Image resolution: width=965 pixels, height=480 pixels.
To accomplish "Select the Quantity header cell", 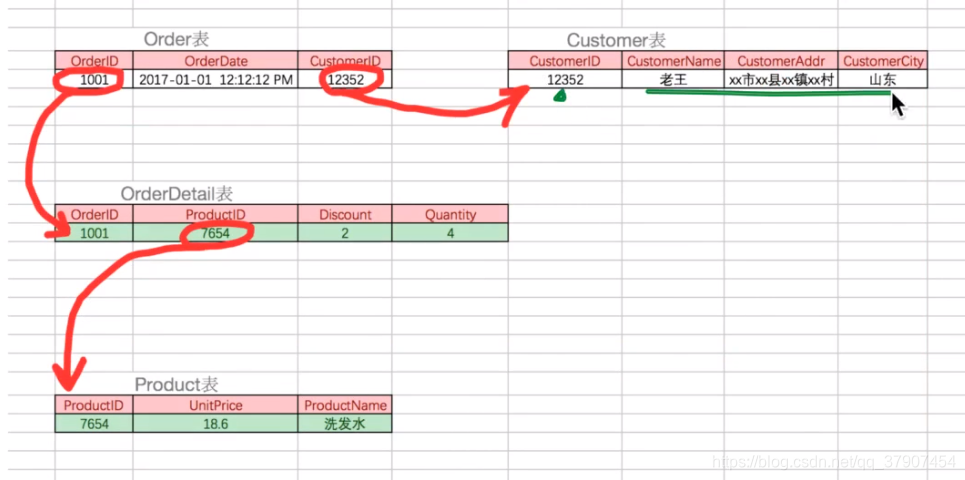I will (450, 214).
